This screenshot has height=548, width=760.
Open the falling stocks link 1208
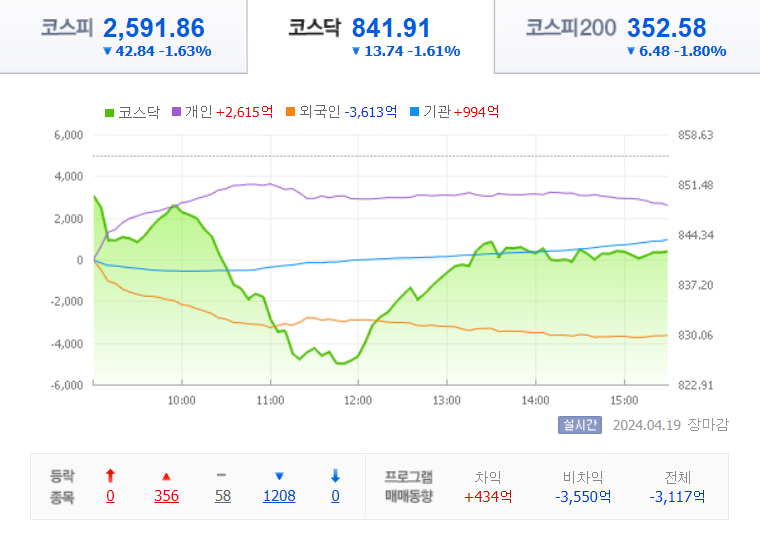click(x=279, y=496)
